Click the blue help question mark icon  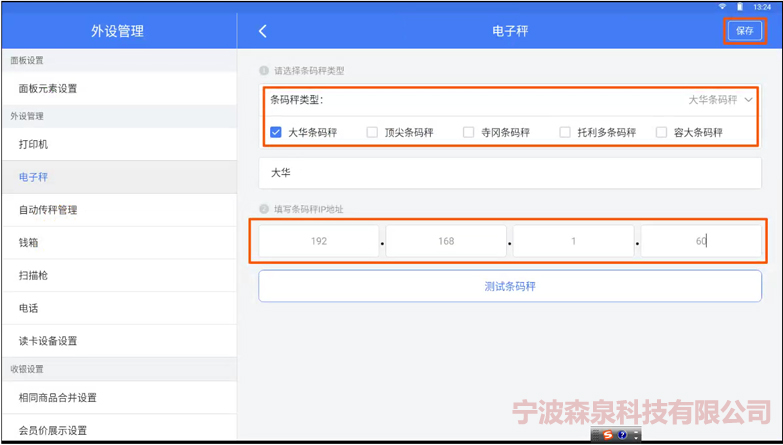click(622, 436)
